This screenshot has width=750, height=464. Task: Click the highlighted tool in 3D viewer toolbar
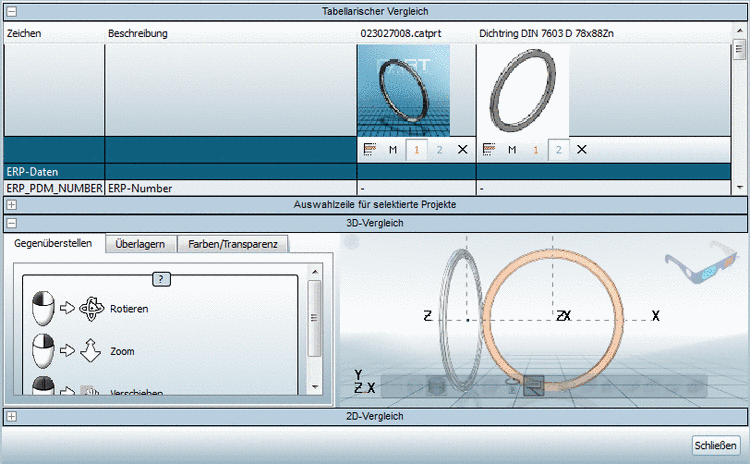pyautogui.click(x=533, y=386)
